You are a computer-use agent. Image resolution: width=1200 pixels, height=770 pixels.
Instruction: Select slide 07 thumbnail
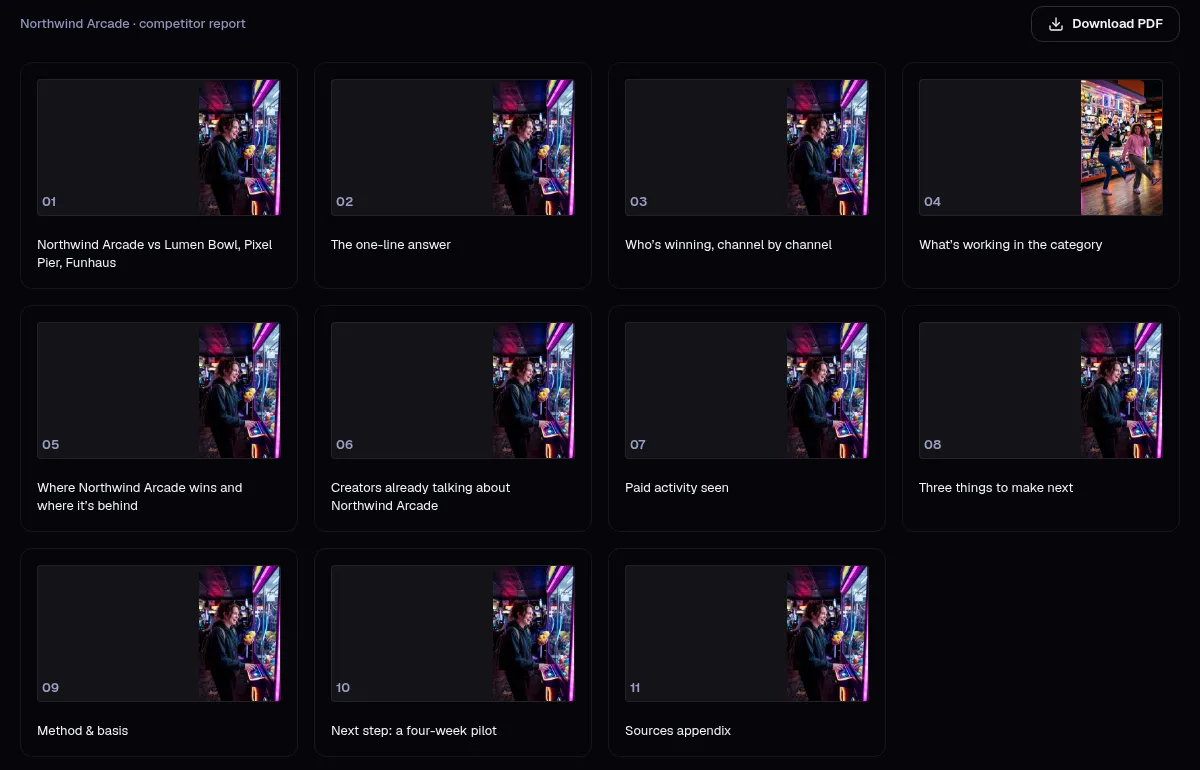tap(747, 391)
